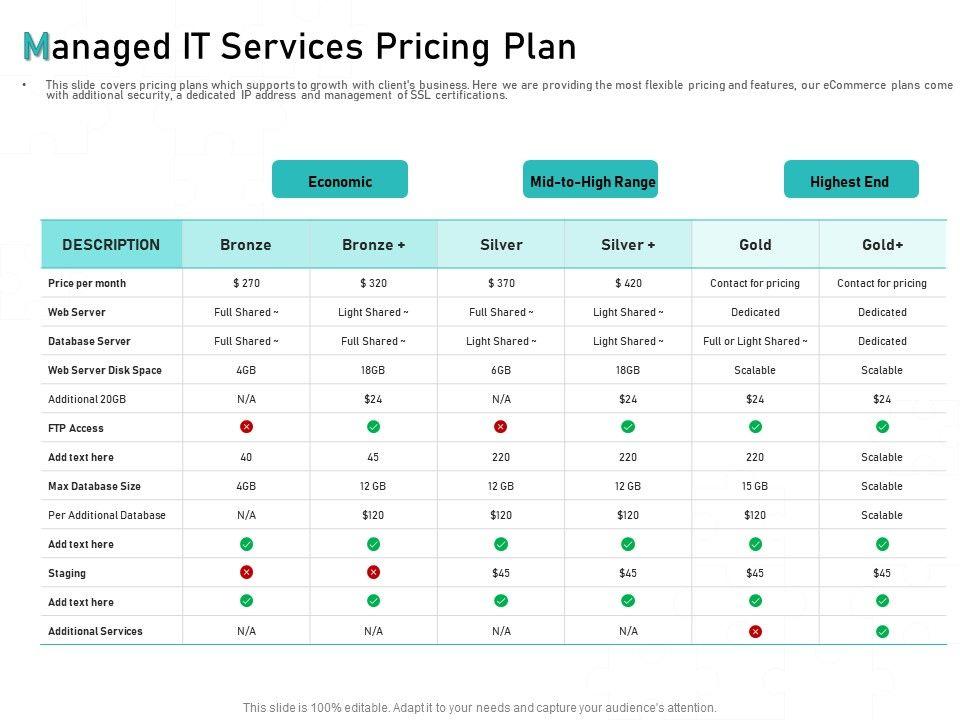The height and width of the screenshot is (720, 960).
Task: Click the Silver + column header
Action: click(628, 245)
